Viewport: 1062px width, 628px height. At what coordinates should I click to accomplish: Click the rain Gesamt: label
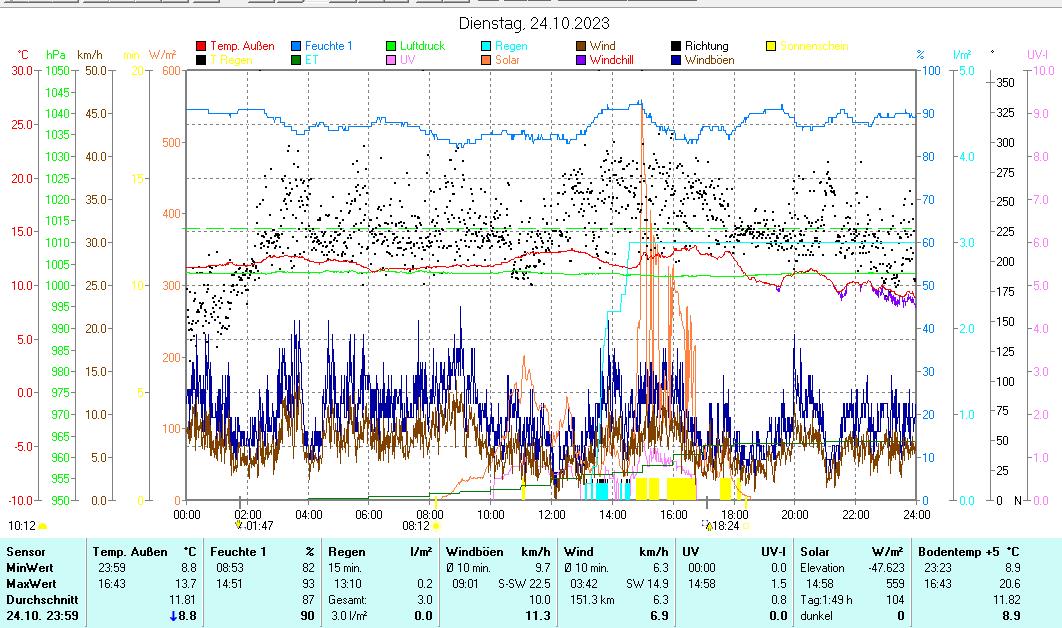(x=347, y=600)
